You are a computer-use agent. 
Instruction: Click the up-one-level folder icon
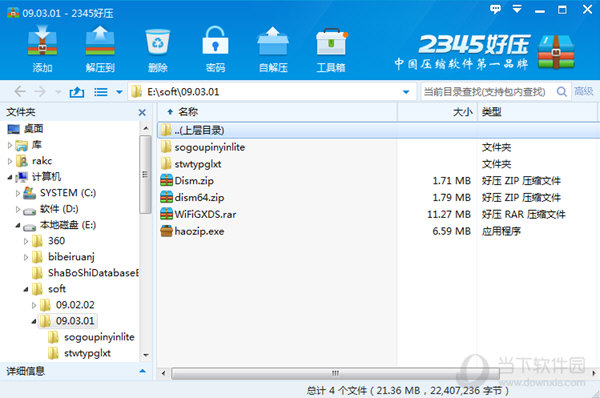[77, 92]
